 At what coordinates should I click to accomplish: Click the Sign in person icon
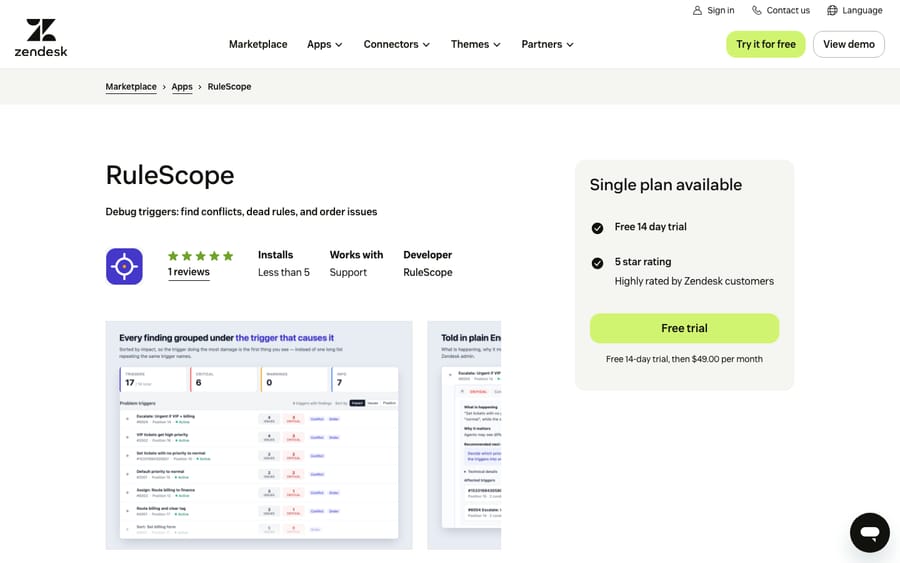click(x=697, y=10)
